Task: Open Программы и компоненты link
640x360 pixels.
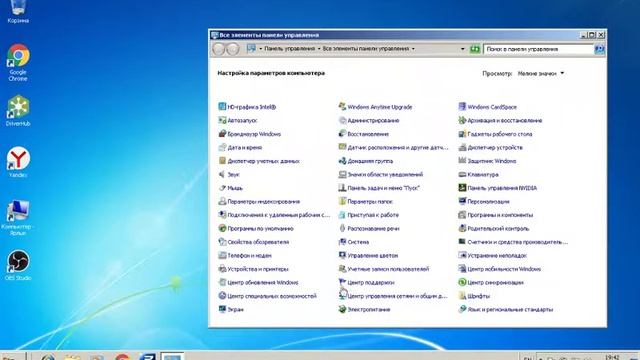Action: [x=500, y=215]
